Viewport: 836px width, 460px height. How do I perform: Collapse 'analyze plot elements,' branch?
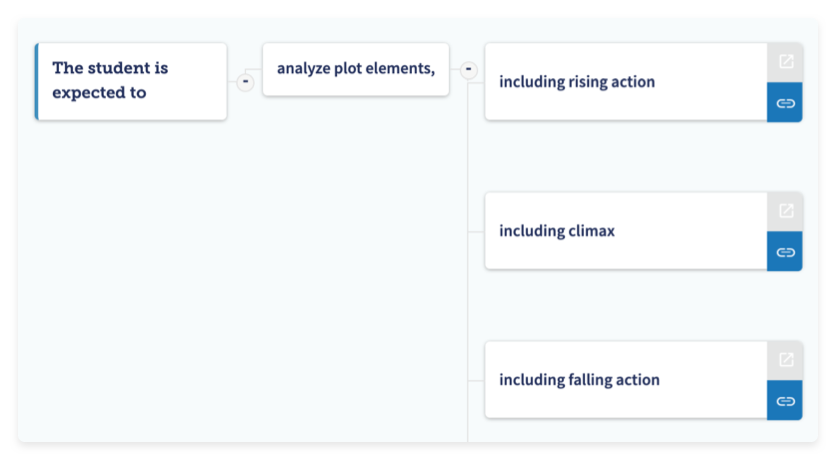(x=468, y=70)
